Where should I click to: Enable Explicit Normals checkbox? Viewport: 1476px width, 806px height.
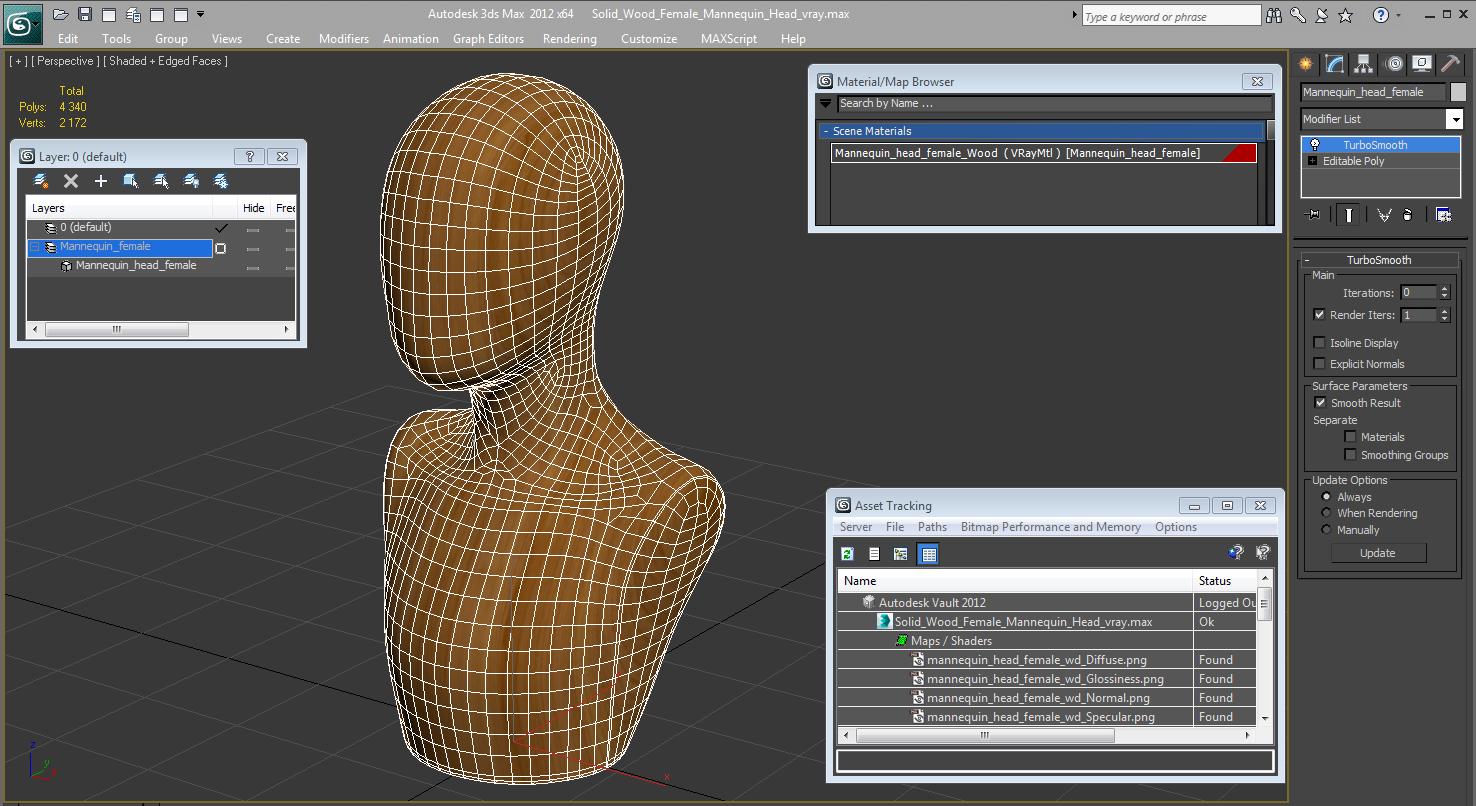tap(1319, 364)
